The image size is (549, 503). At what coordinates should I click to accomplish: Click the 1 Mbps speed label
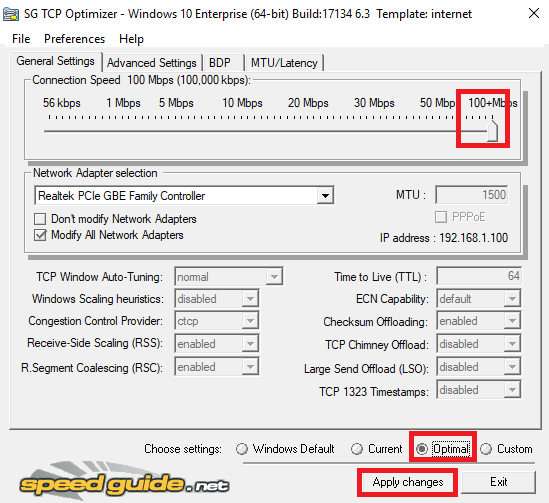pyautogui.click(x=123, y=103)
